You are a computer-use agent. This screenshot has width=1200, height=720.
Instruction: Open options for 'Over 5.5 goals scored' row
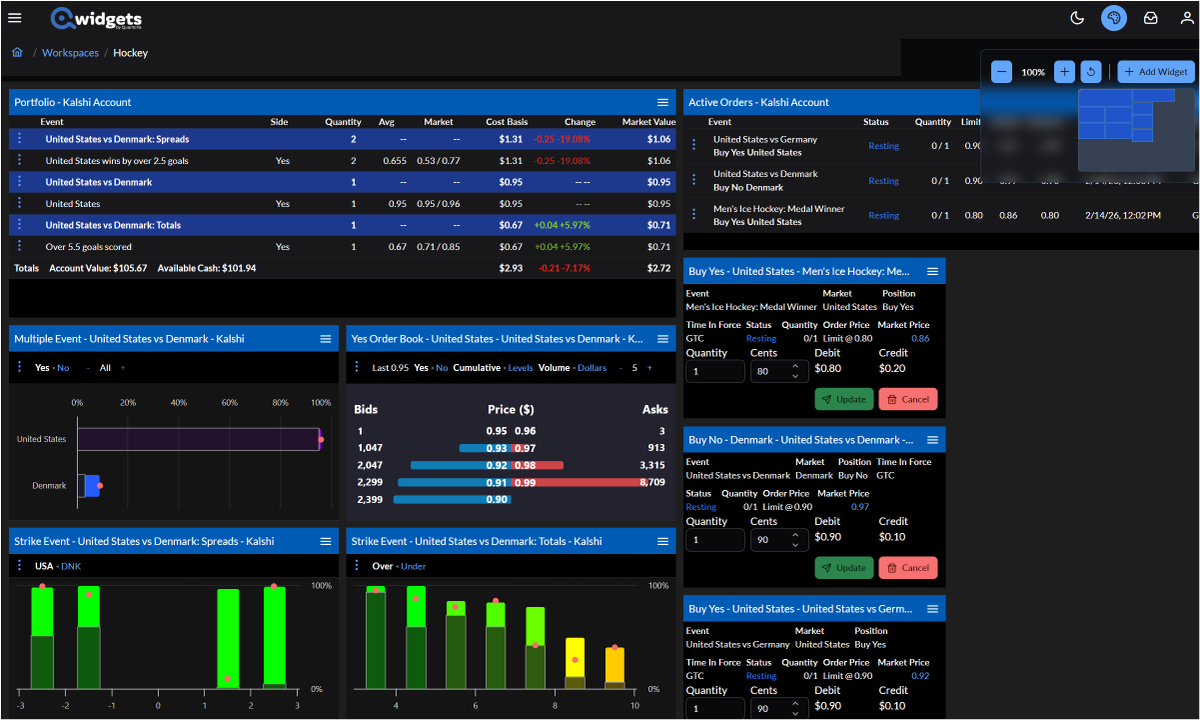[18, 246]
